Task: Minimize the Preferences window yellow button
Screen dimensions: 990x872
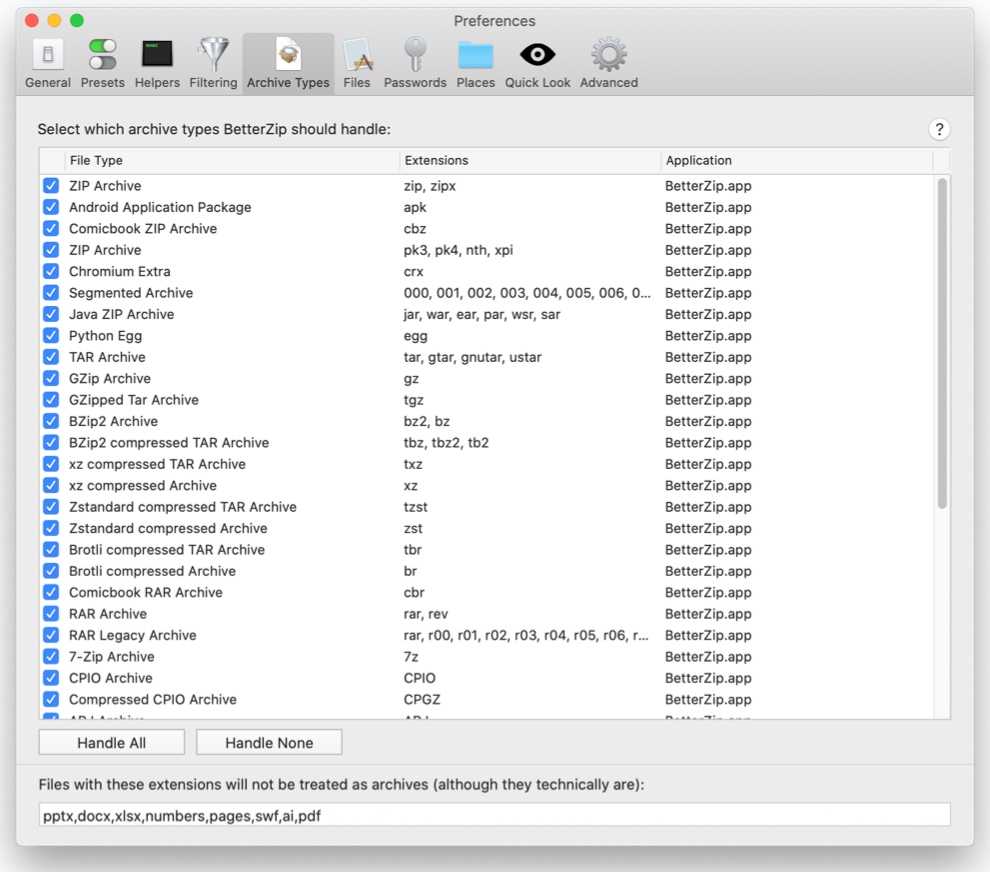Action: 54,20
